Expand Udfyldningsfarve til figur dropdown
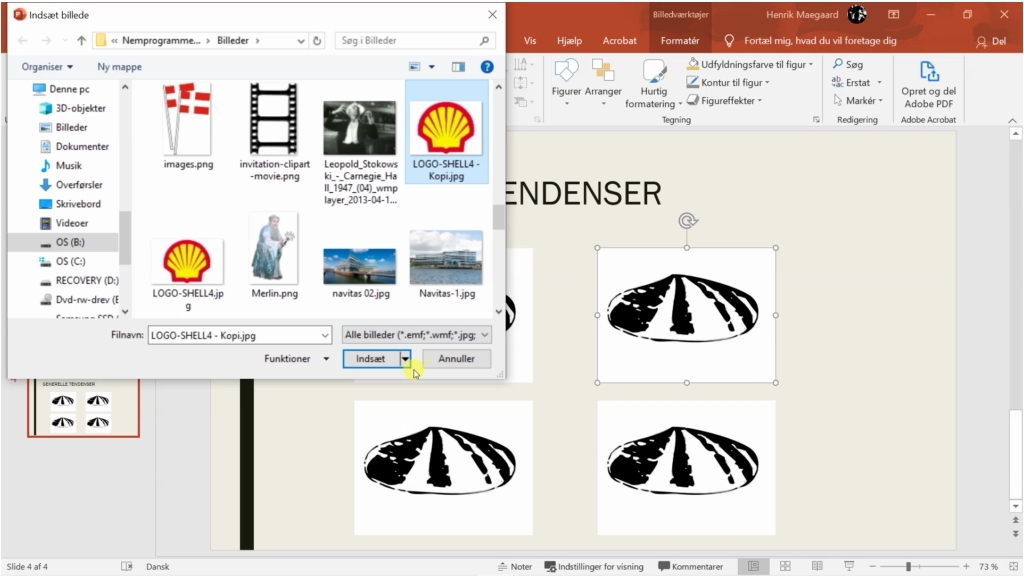This screenshot has height=577, width=1024. [811, 64]
